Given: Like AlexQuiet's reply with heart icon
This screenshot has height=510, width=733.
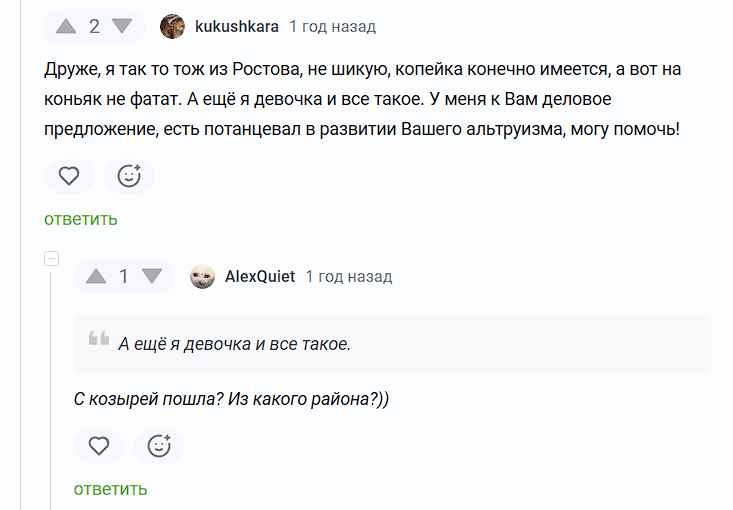Looking at the screenshot, I should pyautogui.click(x=98, y=446).
